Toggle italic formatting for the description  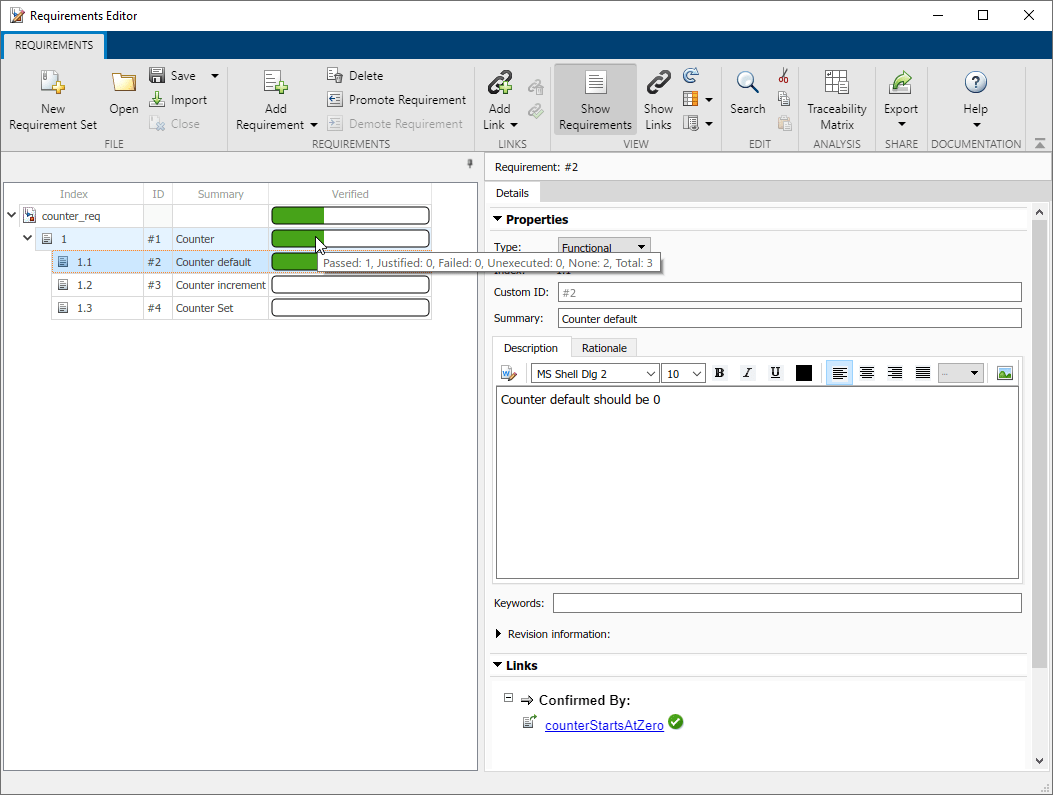click(x=747, y=372)
